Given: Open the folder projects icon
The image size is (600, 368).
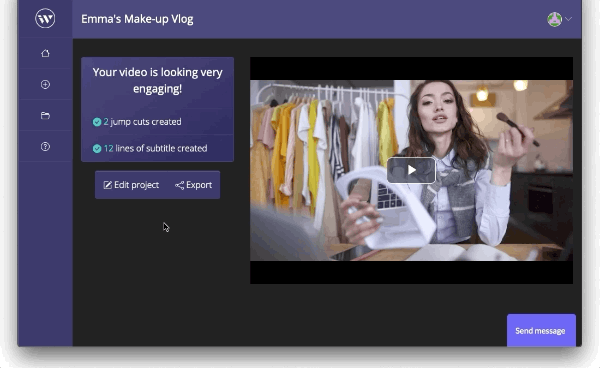Looking at the screenshot, I should click(45, 116).
